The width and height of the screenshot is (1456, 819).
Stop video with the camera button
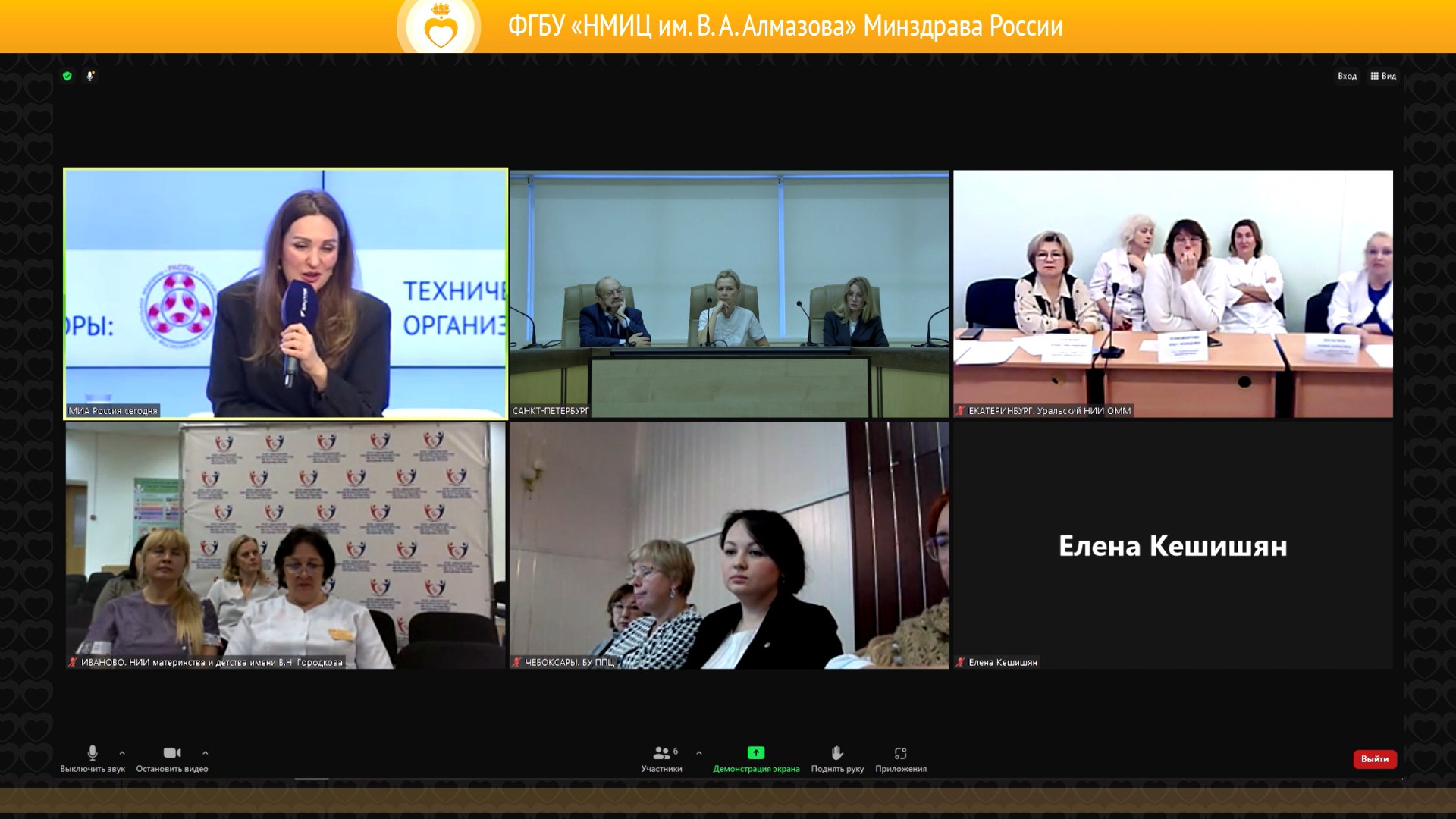(x=172, y=753)
